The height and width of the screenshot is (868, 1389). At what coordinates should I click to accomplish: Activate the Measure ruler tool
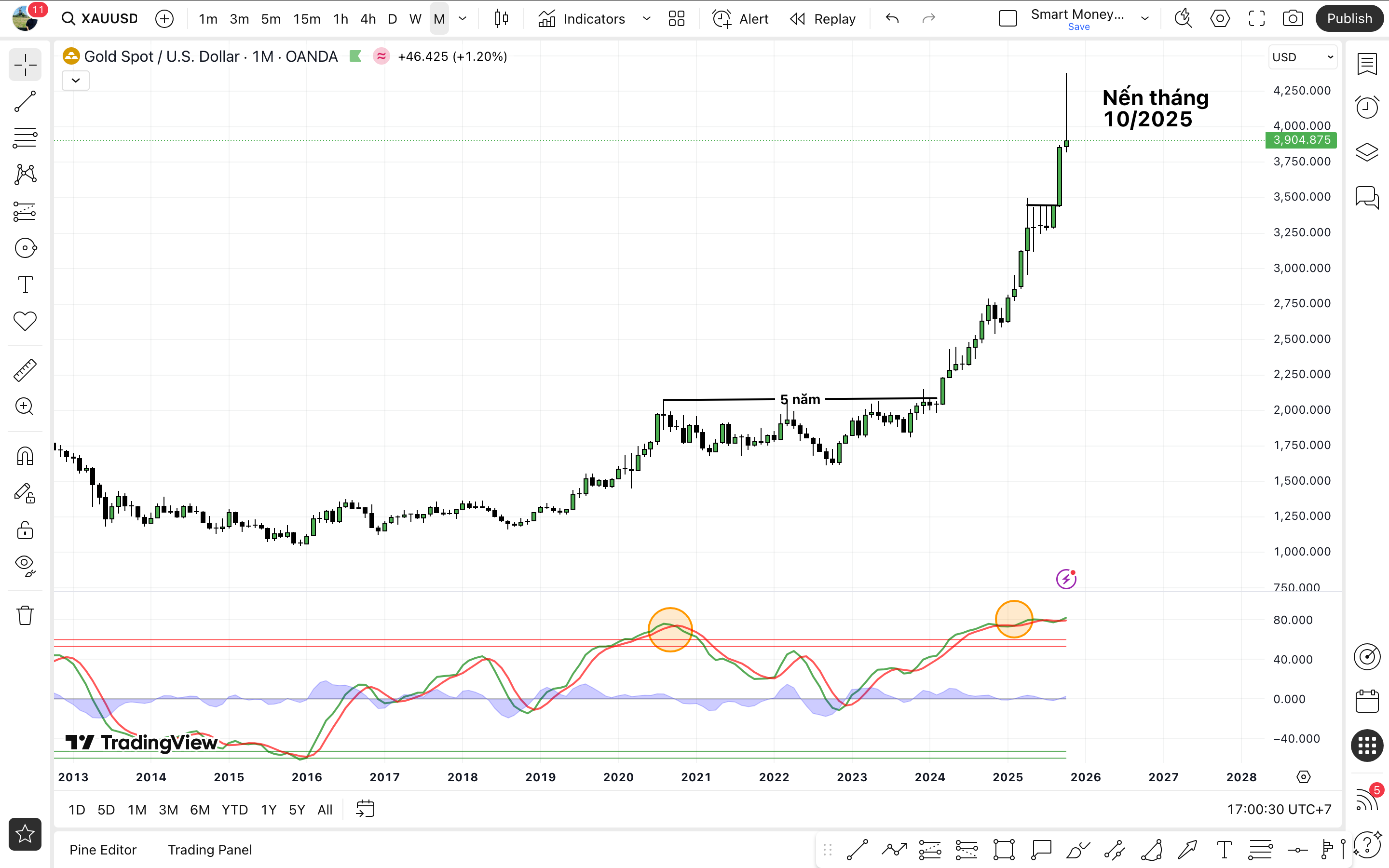click(x=25, y=370)
